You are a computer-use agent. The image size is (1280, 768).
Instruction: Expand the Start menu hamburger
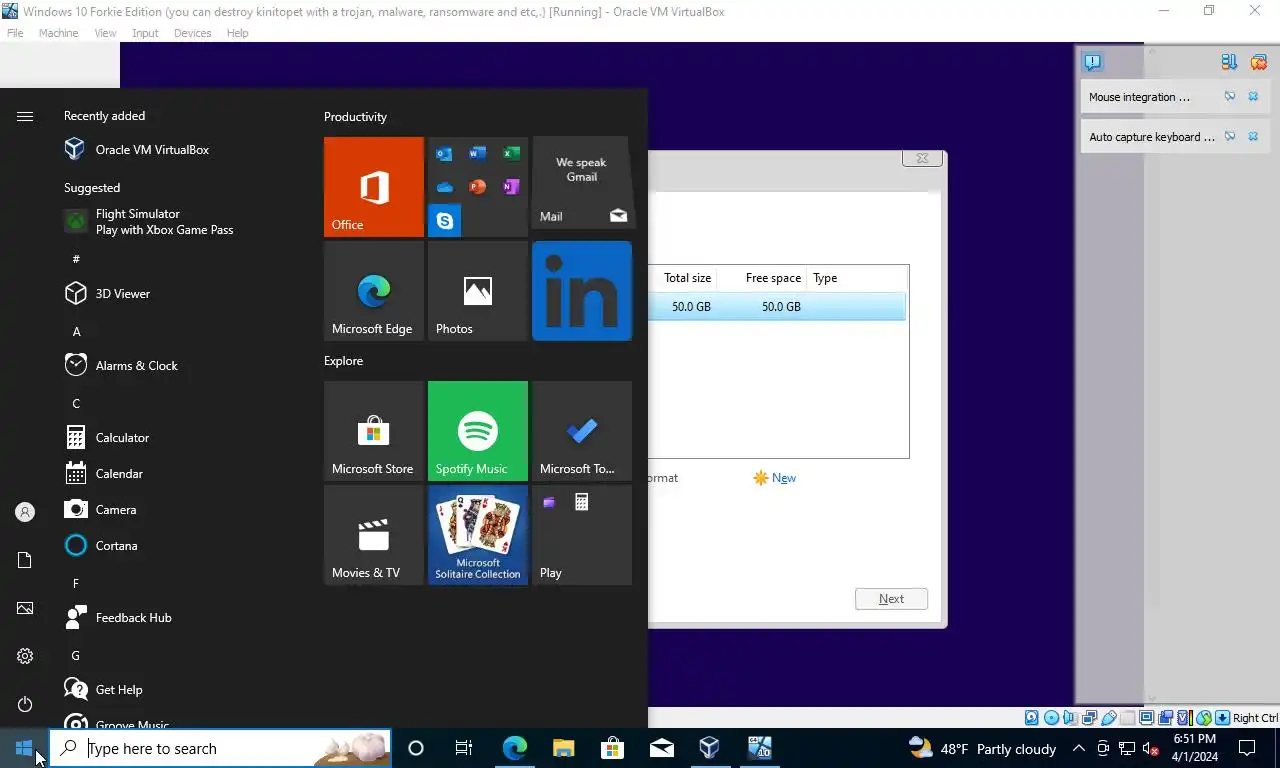pyautogui.click(x=25, y=116)
